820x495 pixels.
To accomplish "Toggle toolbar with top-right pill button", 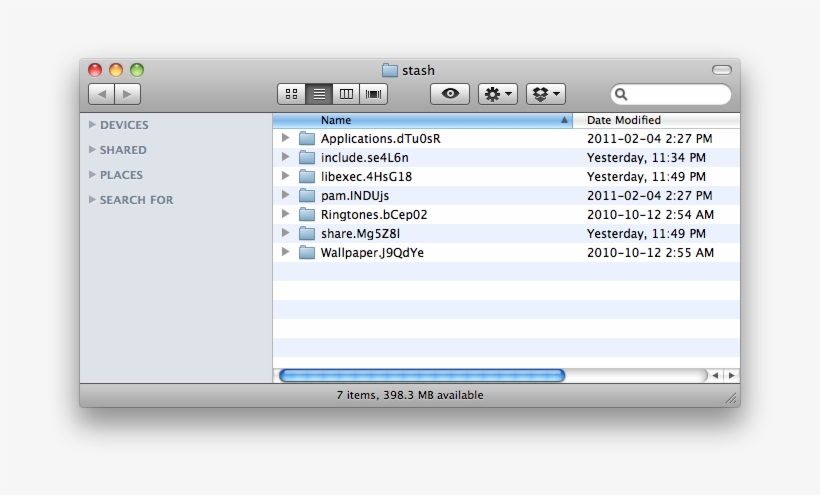I will point(722,70).
